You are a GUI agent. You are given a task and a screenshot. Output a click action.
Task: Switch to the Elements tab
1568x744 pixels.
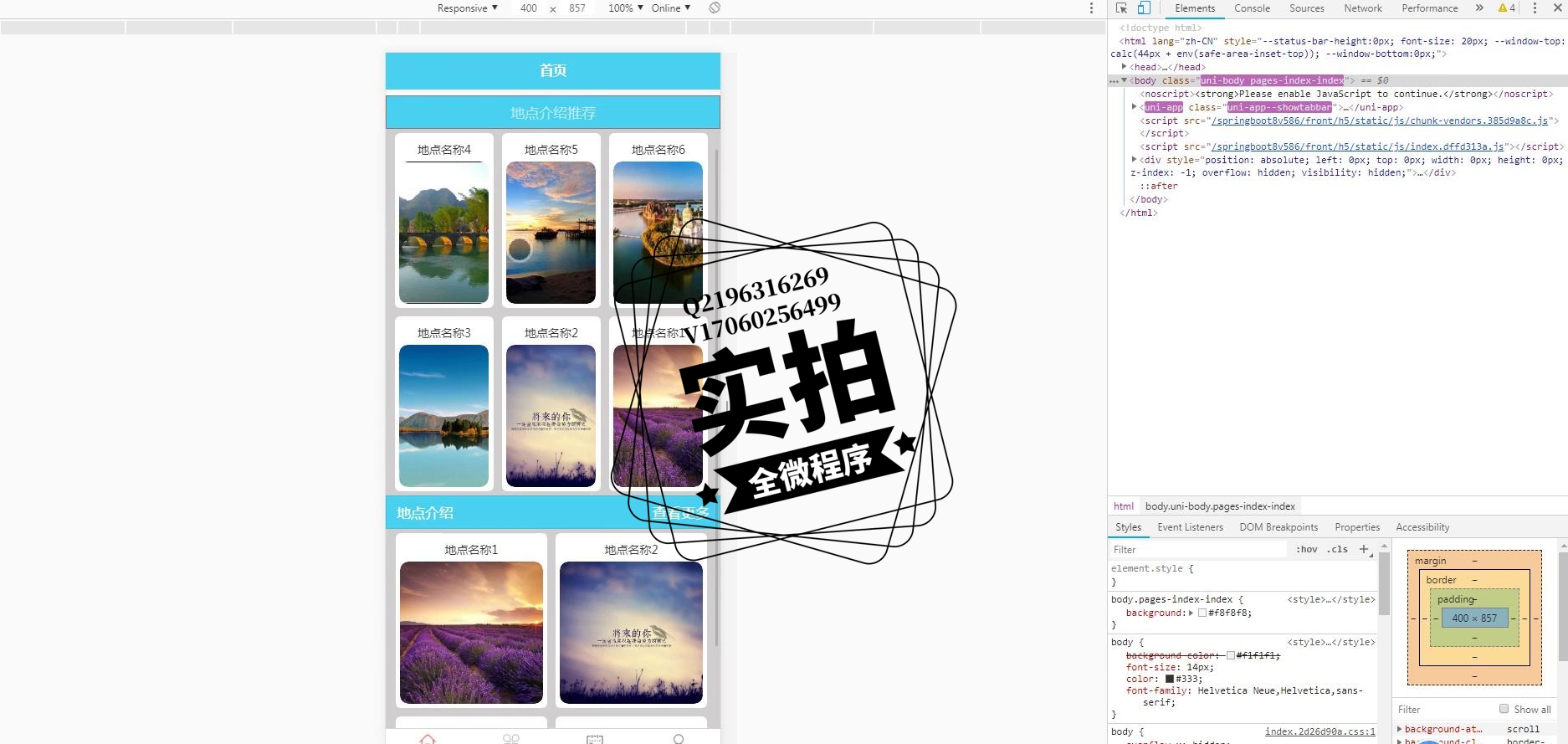pos(1194,8)
